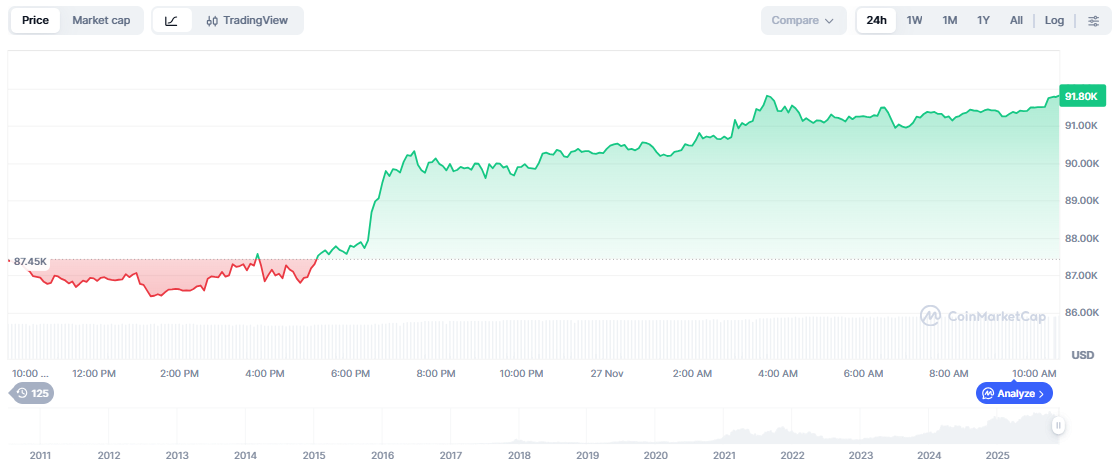Click the 2019 year on the timeline
Screen dimensions: 1118x474
pos(587,455)
